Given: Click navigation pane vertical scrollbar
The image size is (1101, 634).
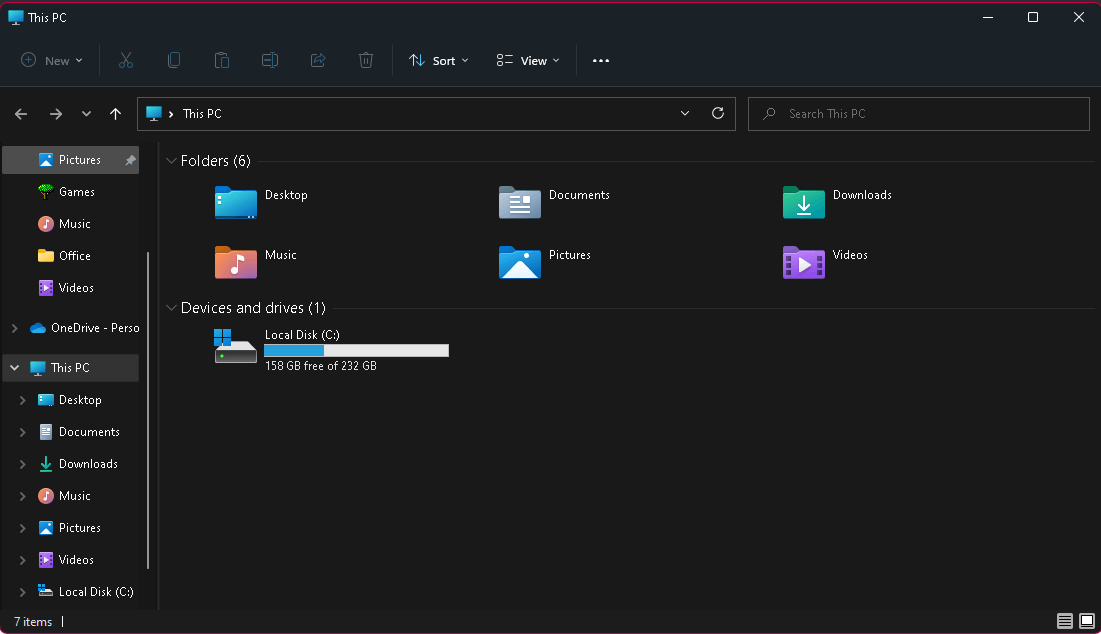Looking at the screenshot, I should pyautogui.click(x=147, y=411).
